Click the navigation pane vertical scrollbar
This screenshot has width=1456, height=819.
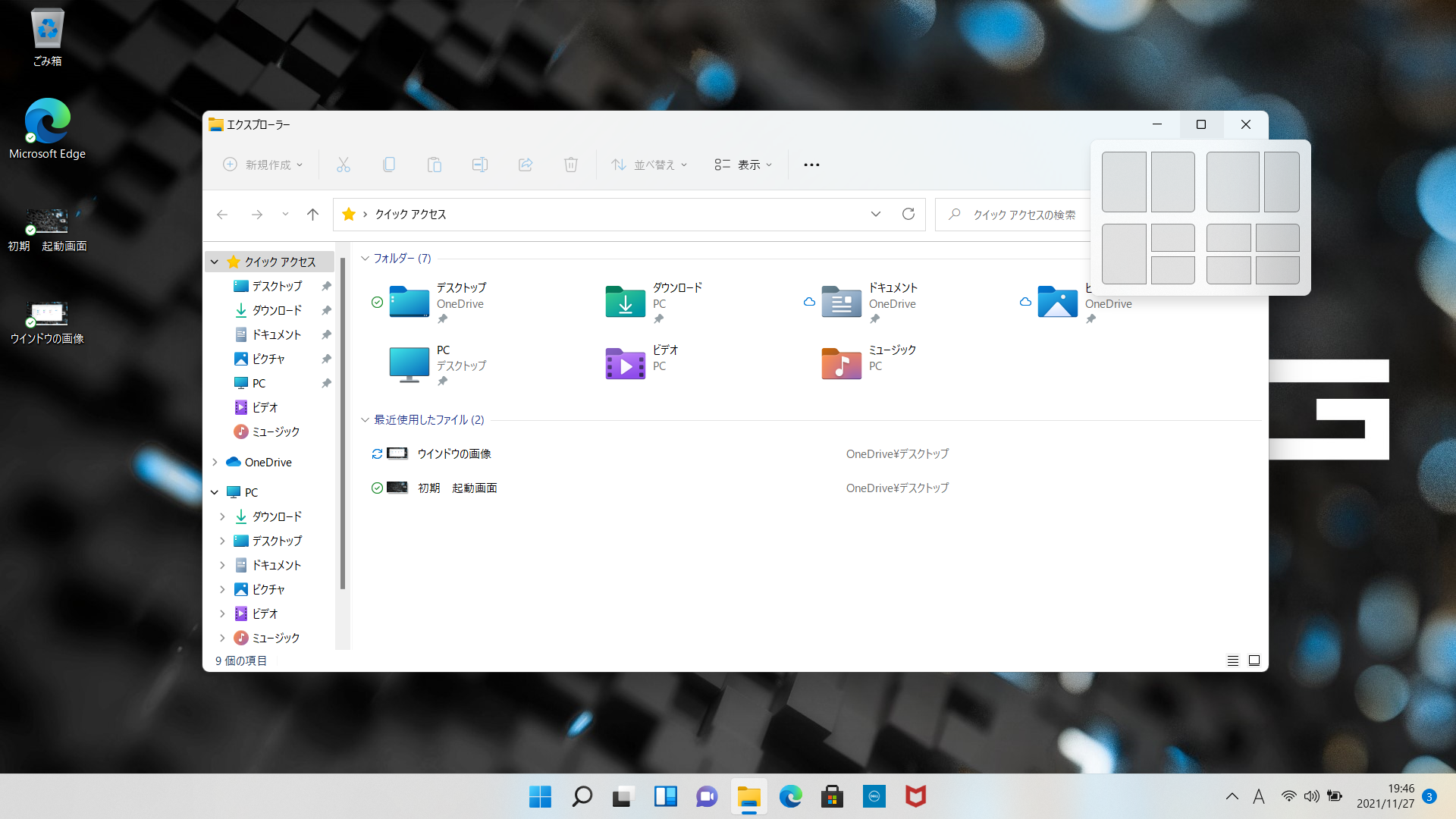click(x=343, y=424)
